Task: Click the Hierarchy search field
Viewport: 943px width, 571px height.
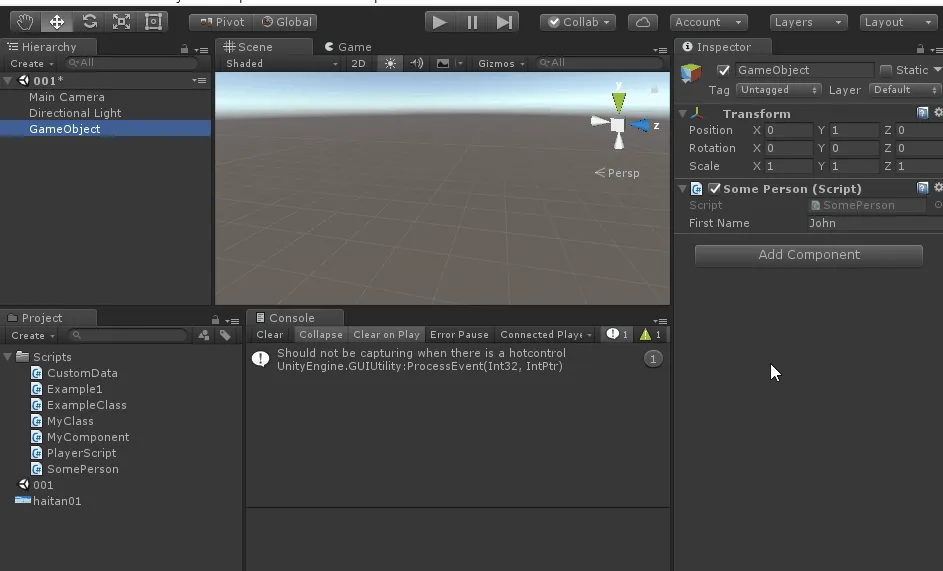Action: click(x=131, y=63)
